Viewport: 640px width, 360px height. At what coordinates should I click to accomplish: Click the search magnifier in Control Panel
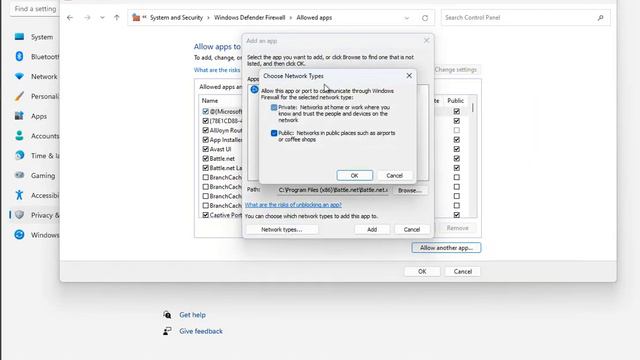600,18
